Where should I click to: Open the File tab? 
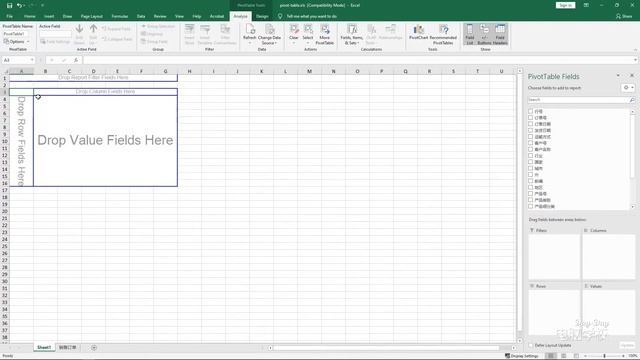click(9, 16)
